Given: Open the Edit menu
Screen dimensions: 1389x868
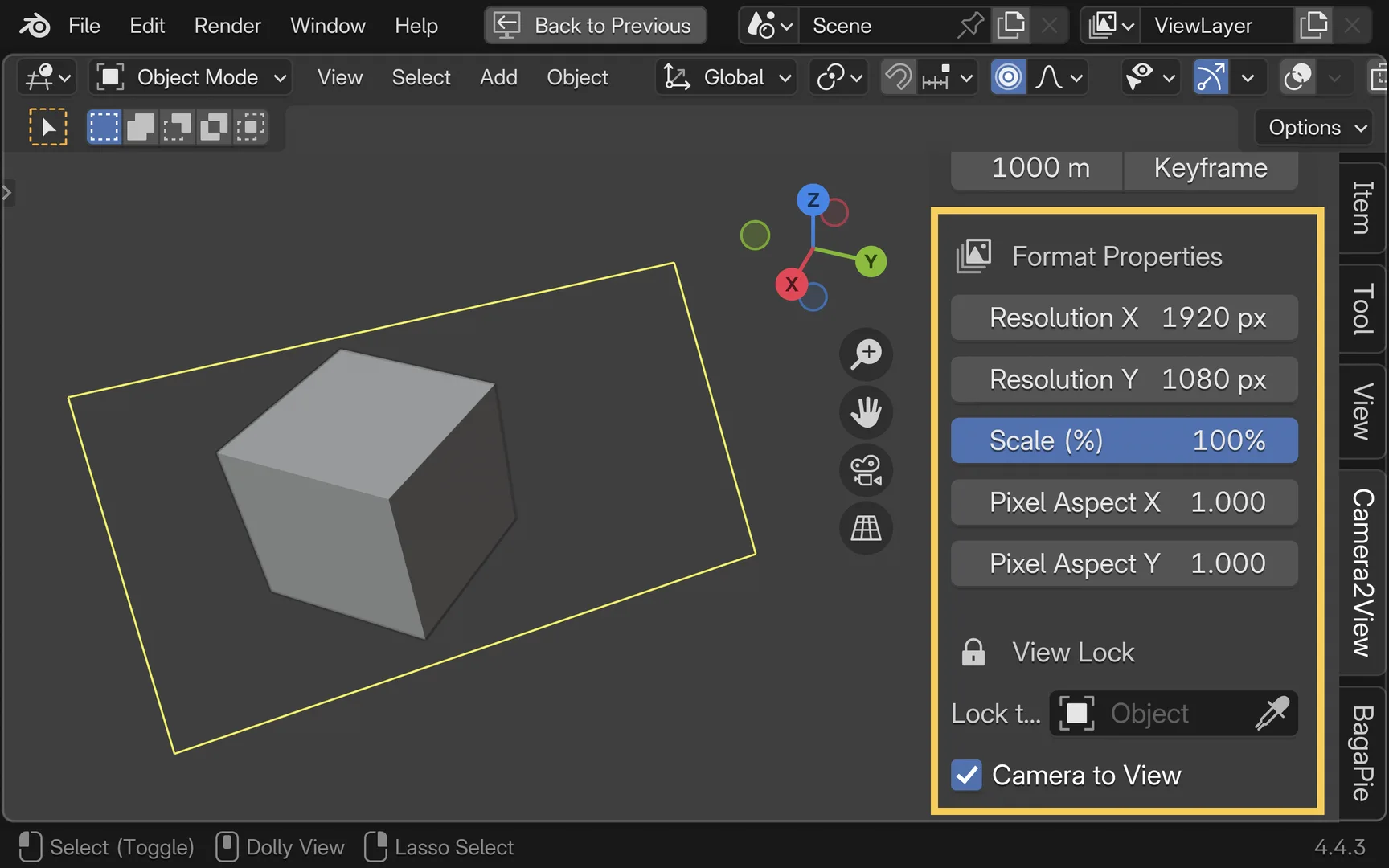Looking at the screenshot, I should [147, 26].
